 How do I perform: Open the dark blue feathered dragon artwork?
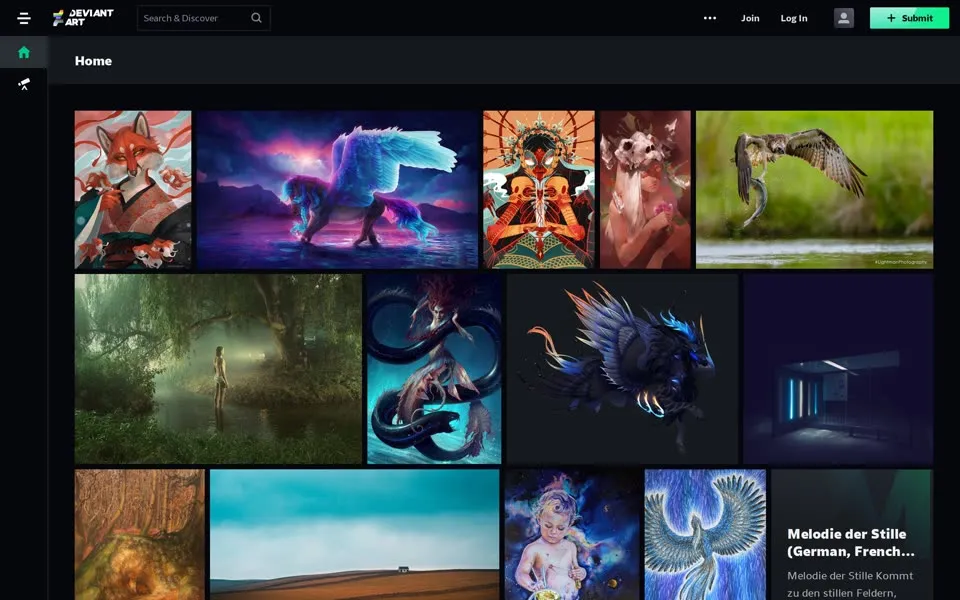622,369
